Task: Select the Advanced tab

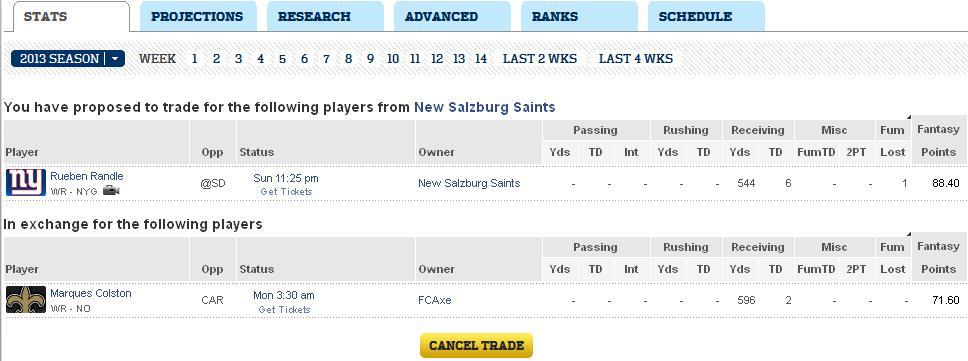Action: [x=452, y=17]
